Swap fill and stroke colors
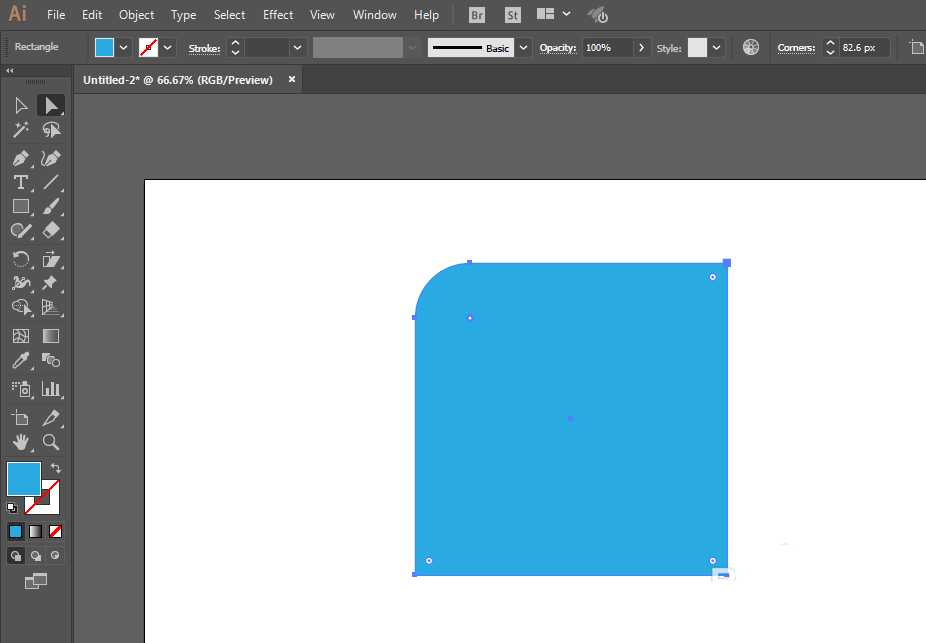This screenshot has width=926, height=643. [x=56, y=468]
